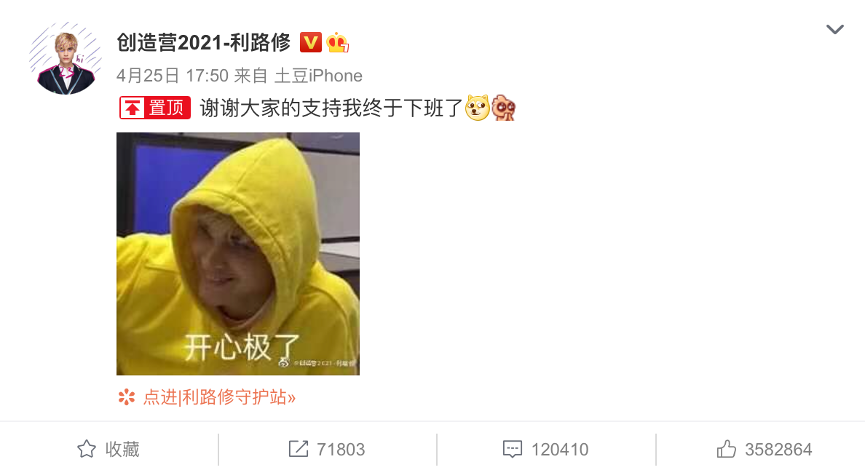Image resolution: width=866 pixels, height=470 pixels.
Task: Click the crown membership badge icon
Action: coord(337,43)
